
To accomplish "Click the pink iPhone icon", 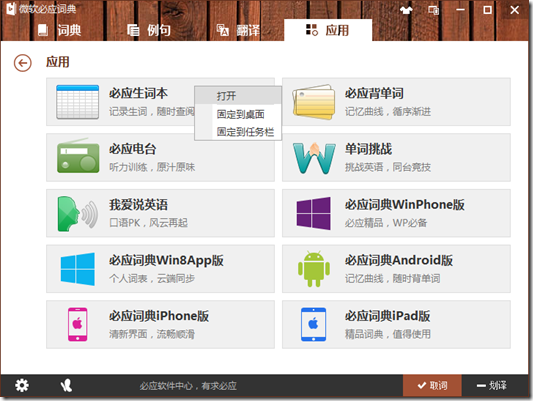I will coord(78,324).
